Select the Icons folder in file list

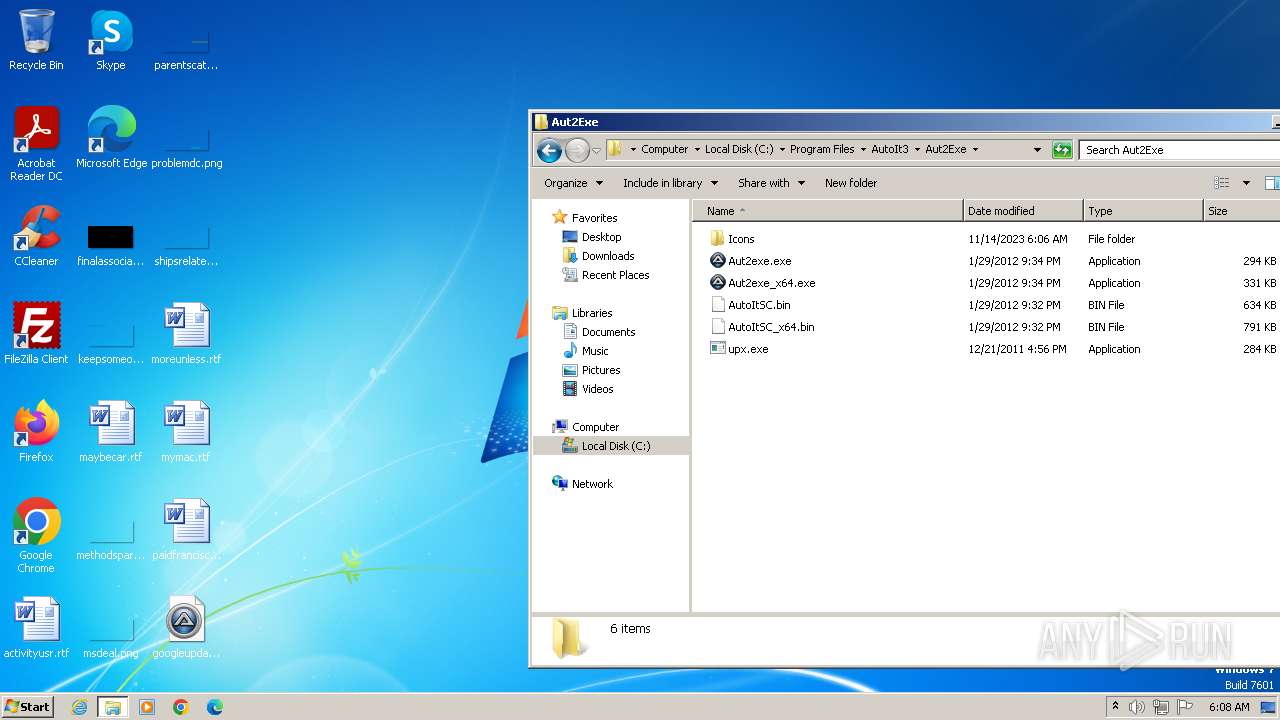(x=740, y=239)
